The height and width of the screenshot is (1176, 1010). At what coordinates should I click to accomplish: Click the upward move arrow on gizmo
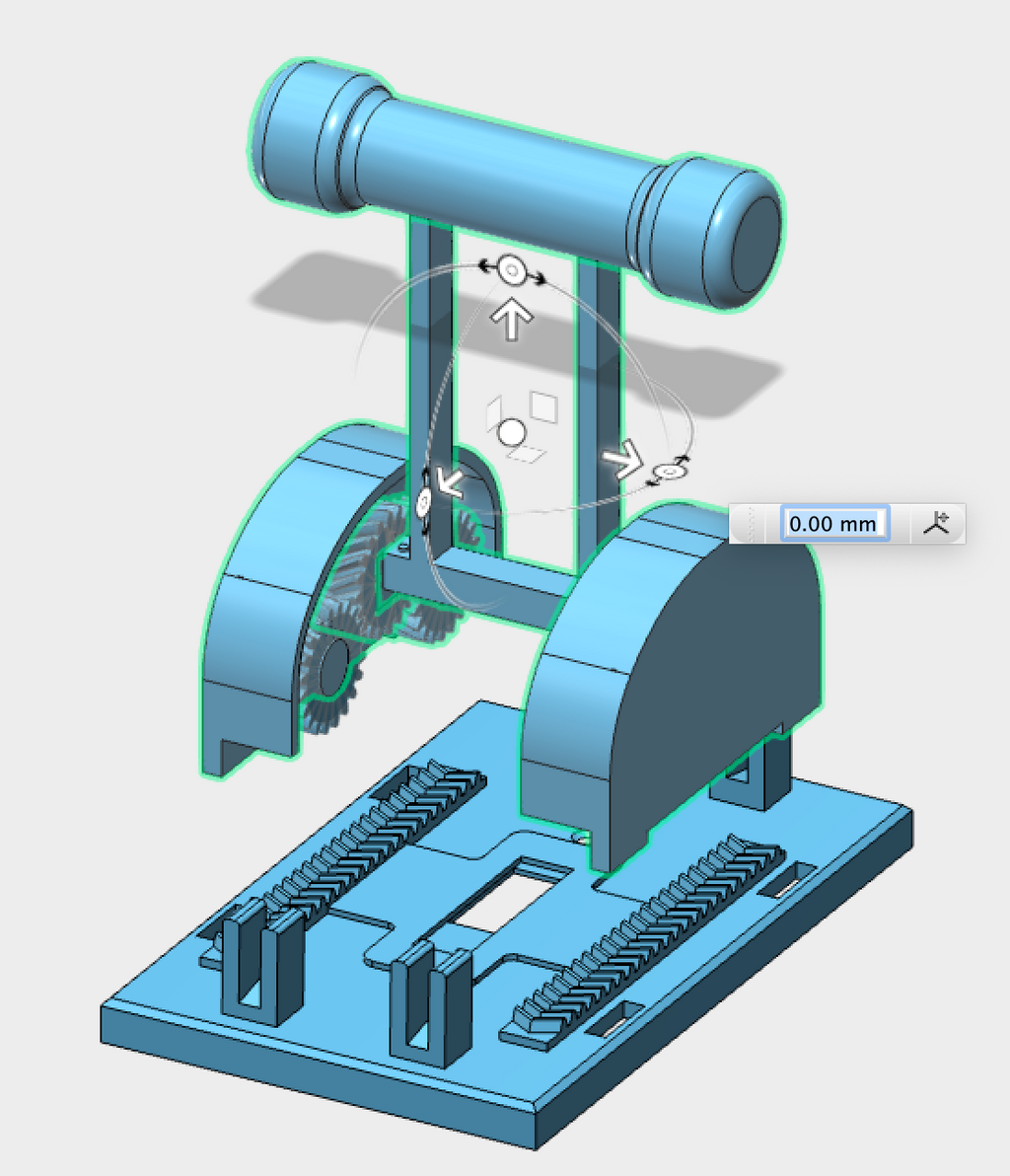point(511,320)
